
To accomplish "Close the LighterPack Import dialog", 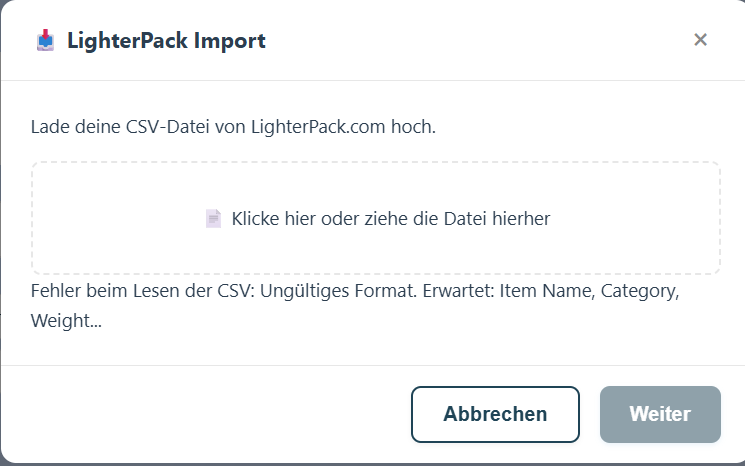I will 700,40.
